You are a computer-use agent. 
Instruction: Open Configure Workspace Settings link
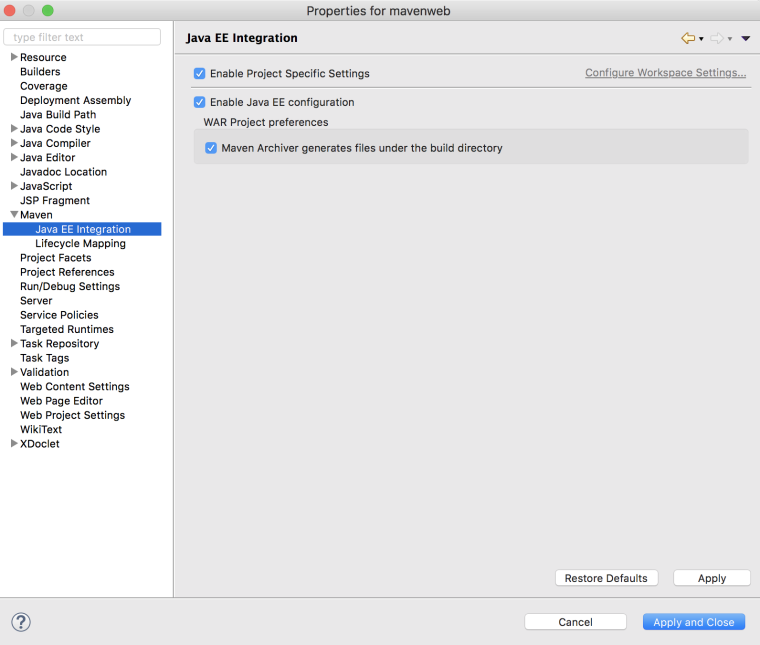665,73
